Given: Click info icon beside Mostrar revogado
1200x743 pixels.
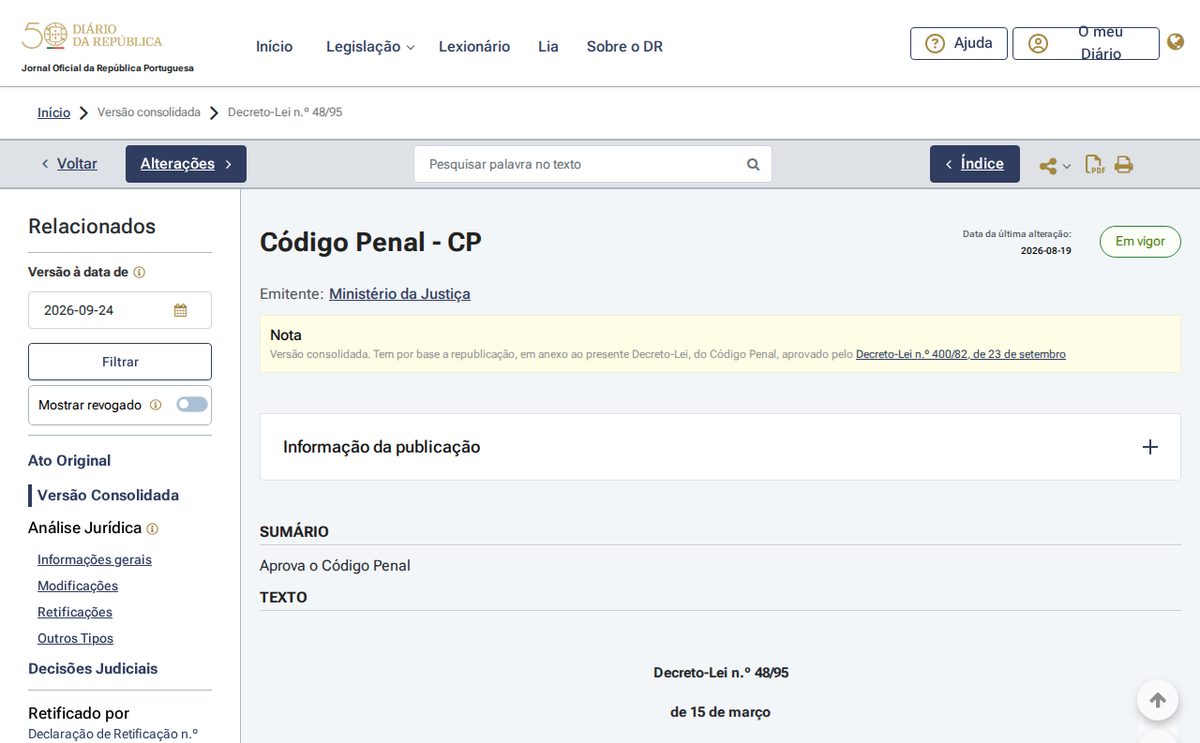Looking at the screenshot, I should [x=155, y=405].
